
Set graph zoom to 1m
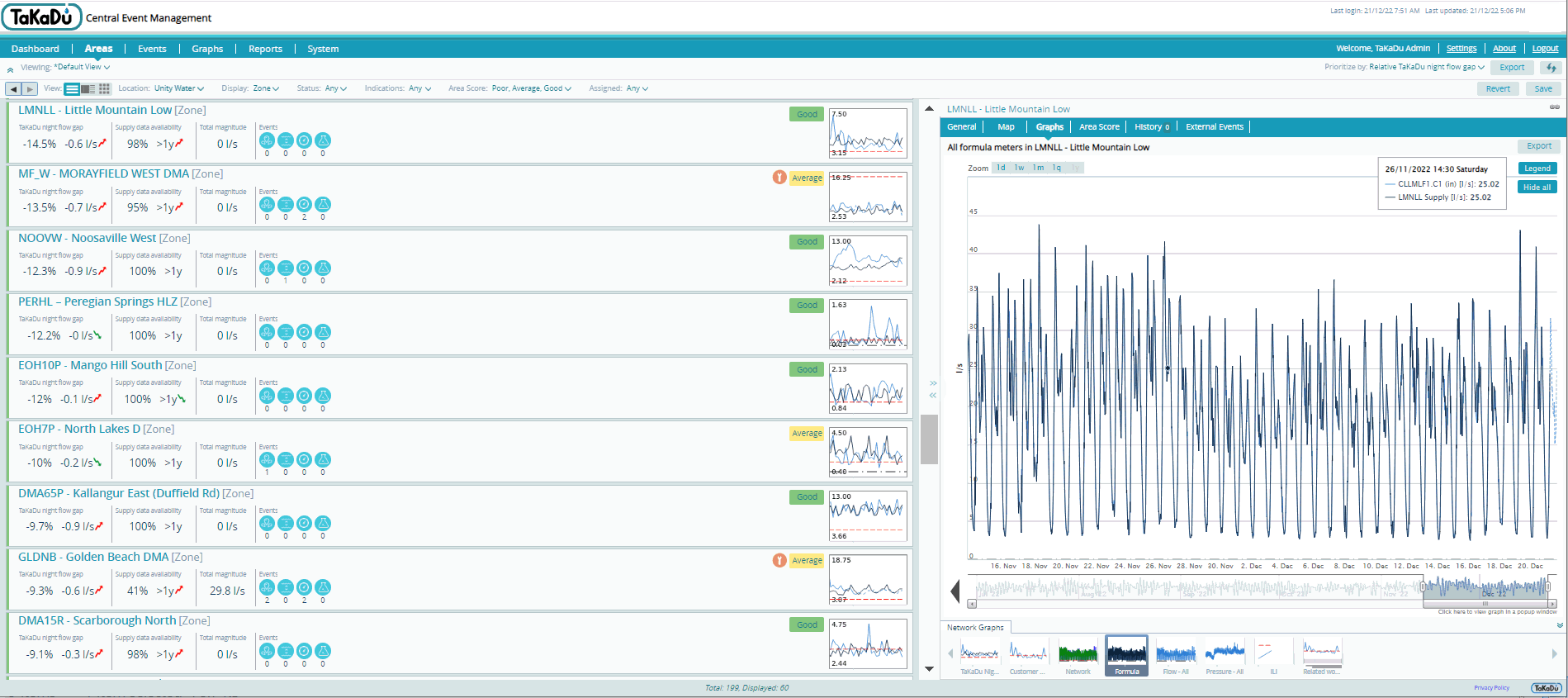click(1038, 168)
